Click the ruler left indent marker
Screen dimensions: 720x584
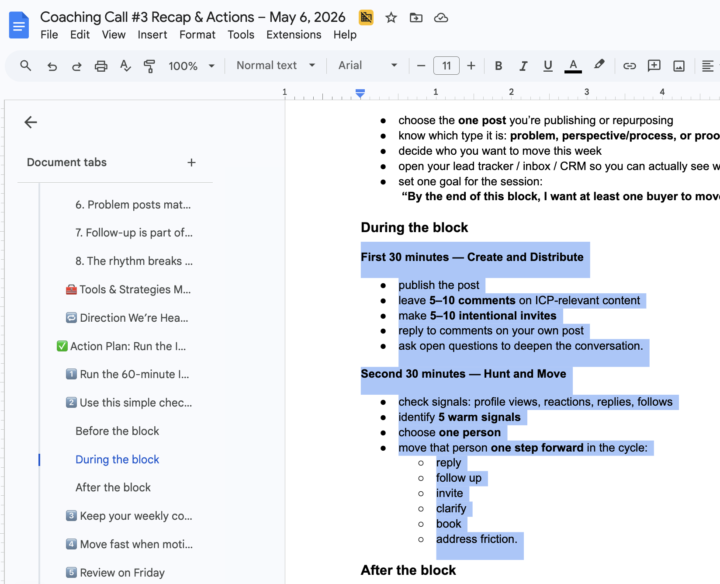pos(360,93)
